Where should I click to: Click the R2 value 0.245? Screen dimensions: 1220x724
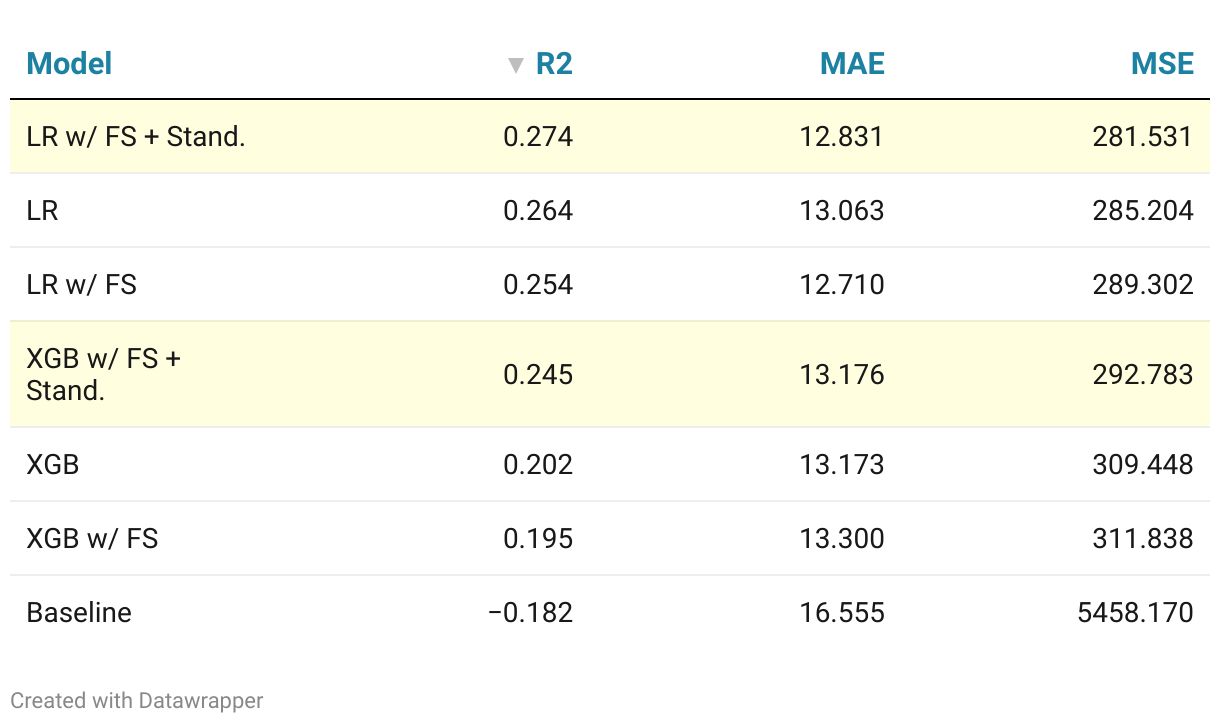[538, 374]
